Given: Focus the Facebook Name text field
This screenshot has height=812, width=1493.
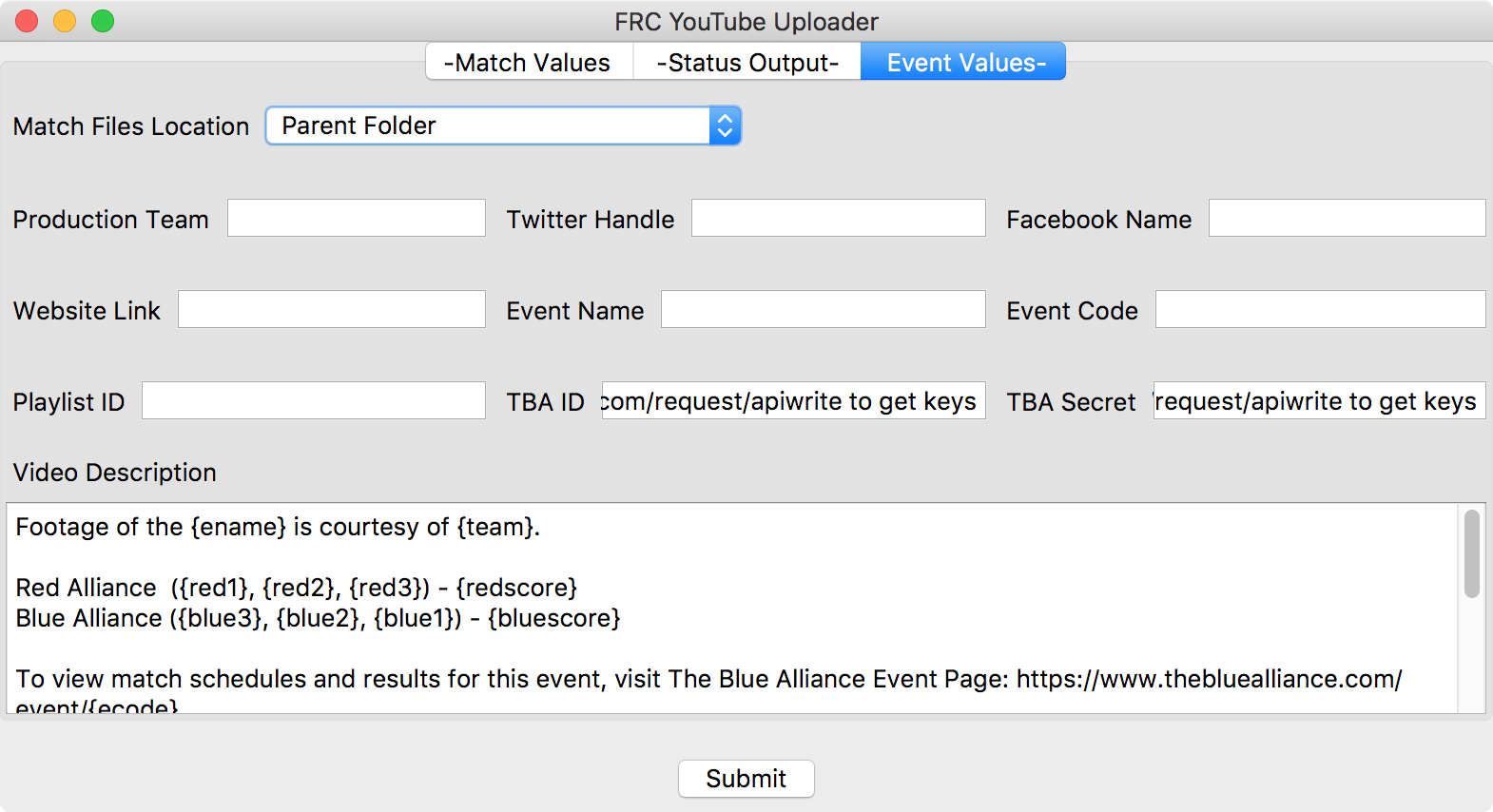Looking at the screenshot, I should coord(1348,218).
